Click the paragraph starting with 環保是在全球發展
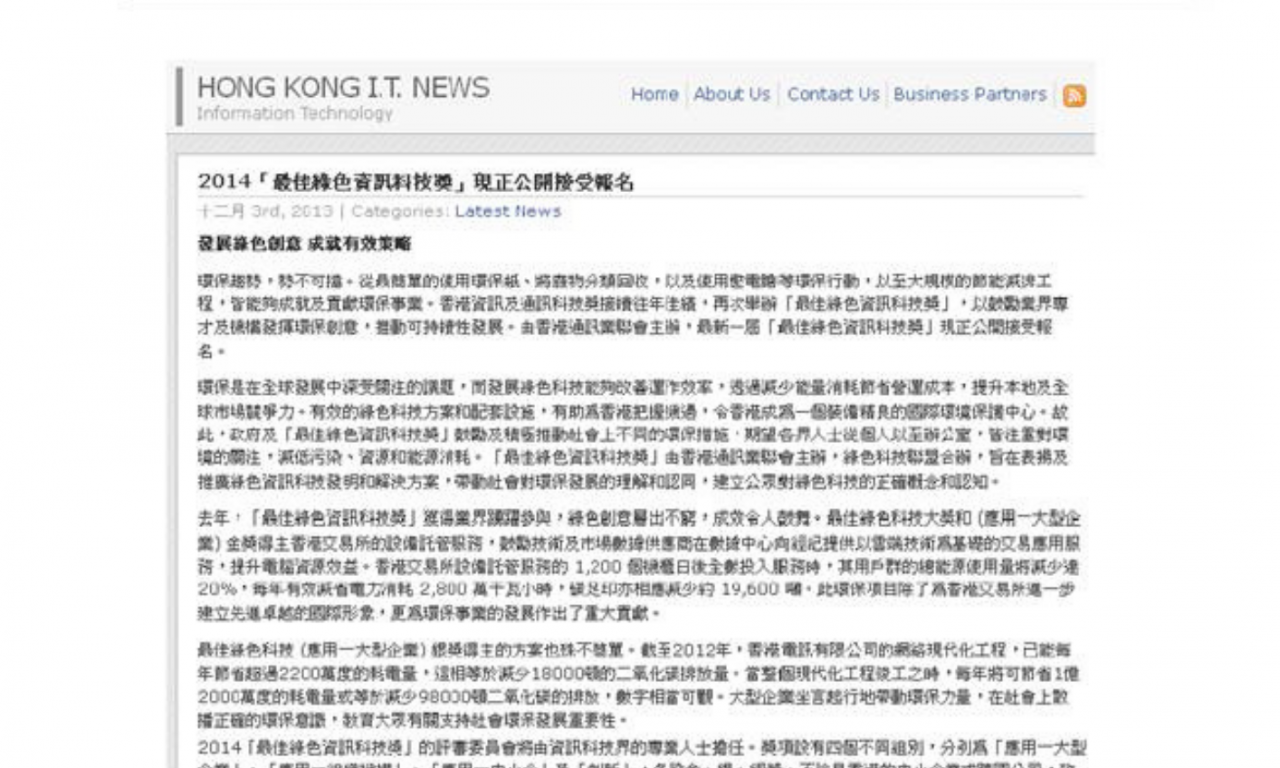The image size is (1280, 768). tap(632, 434)
